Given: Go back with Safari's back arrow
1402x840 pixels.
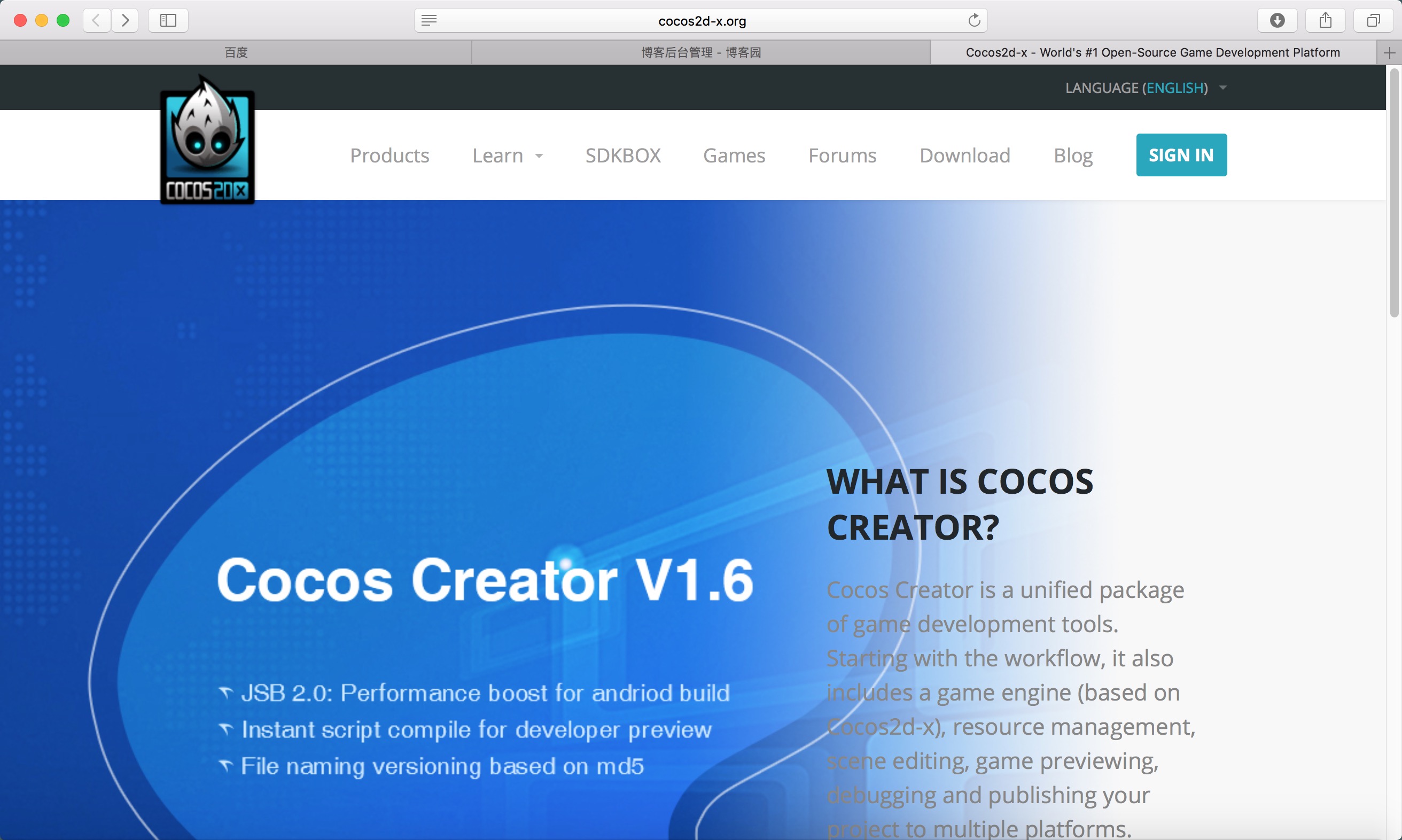Looking at the screenshot, I should (96, 20).
